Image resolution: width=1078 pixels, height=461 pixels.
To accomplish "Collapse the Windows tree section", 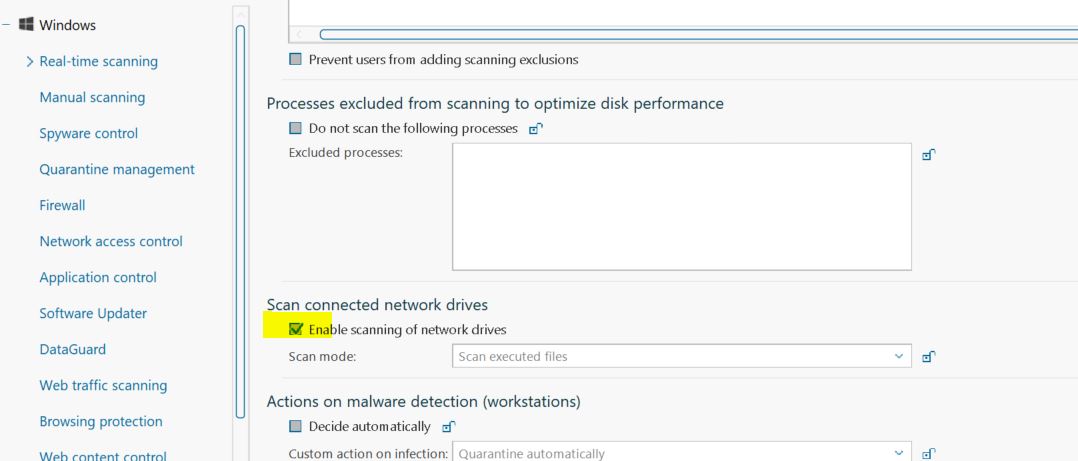I will (8, 24).
